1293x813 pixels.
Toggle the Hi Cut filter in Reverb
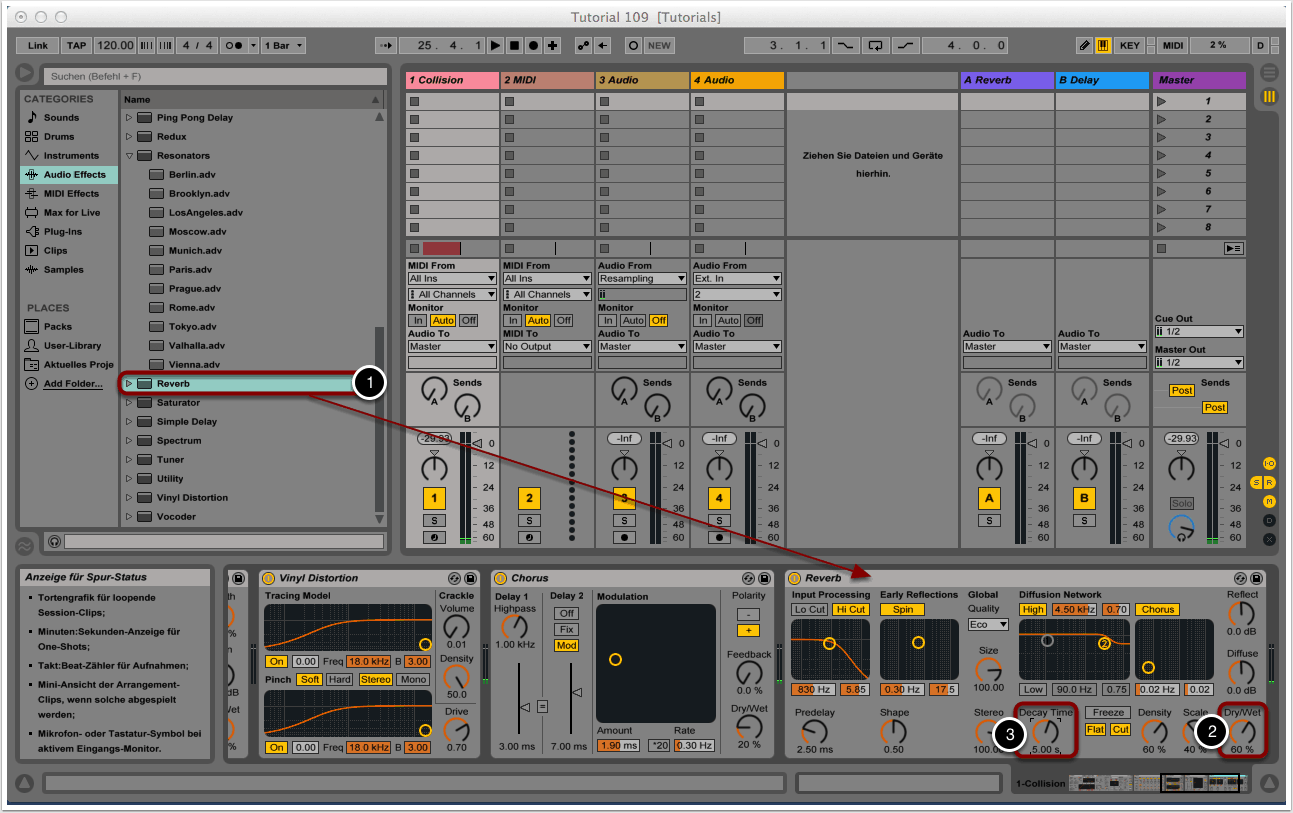click(850, 610)
